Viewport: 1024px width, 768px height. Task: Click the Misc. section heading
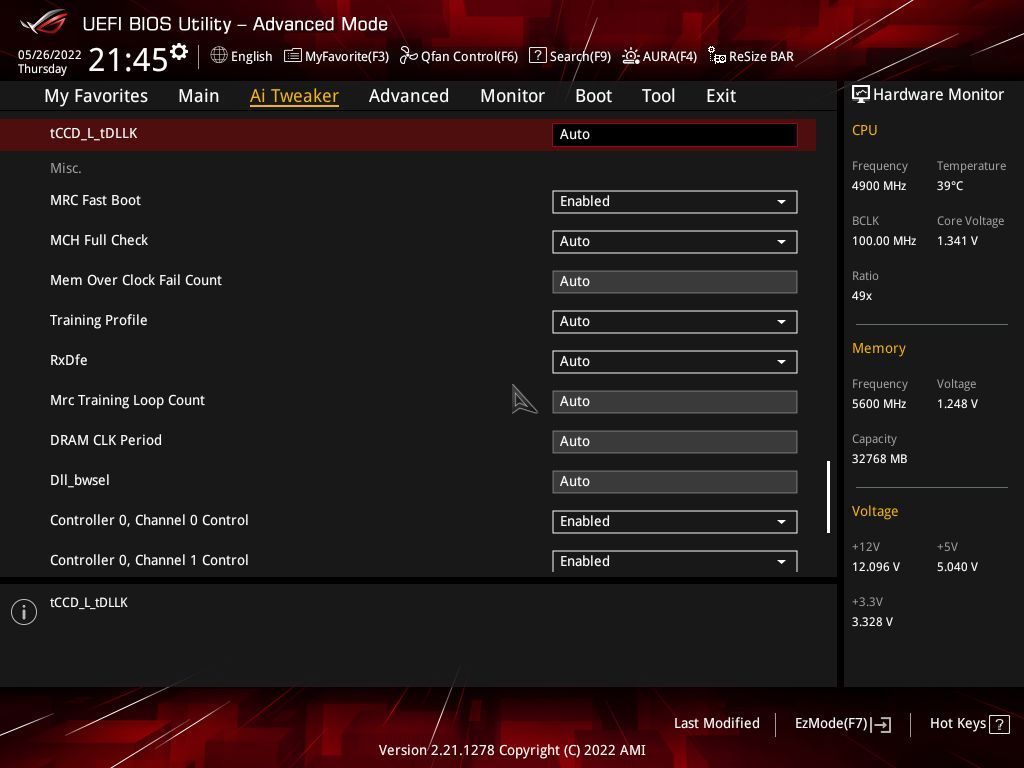[66, 168]
